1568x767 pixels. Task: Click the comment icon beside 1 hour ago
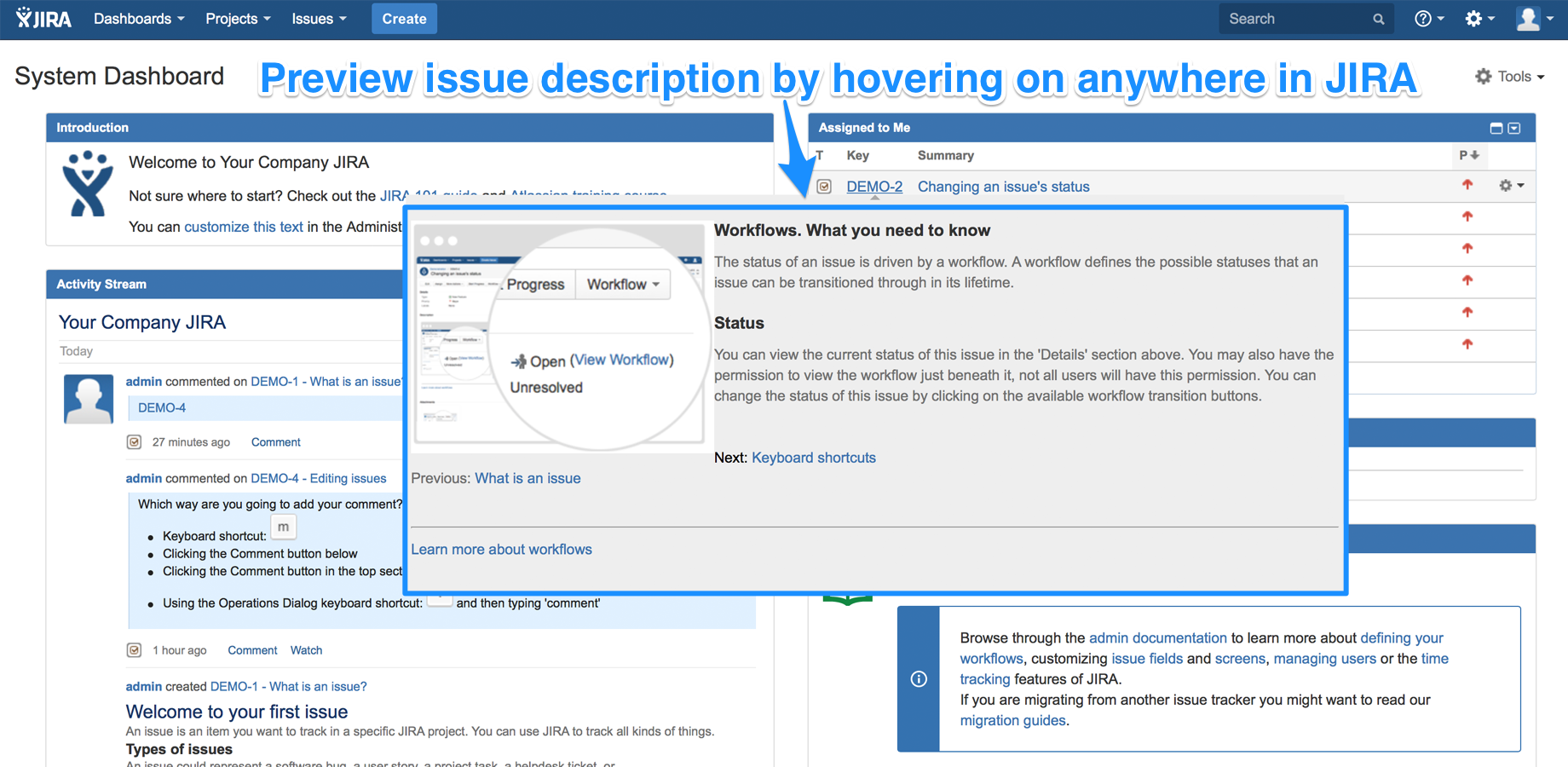134,650
